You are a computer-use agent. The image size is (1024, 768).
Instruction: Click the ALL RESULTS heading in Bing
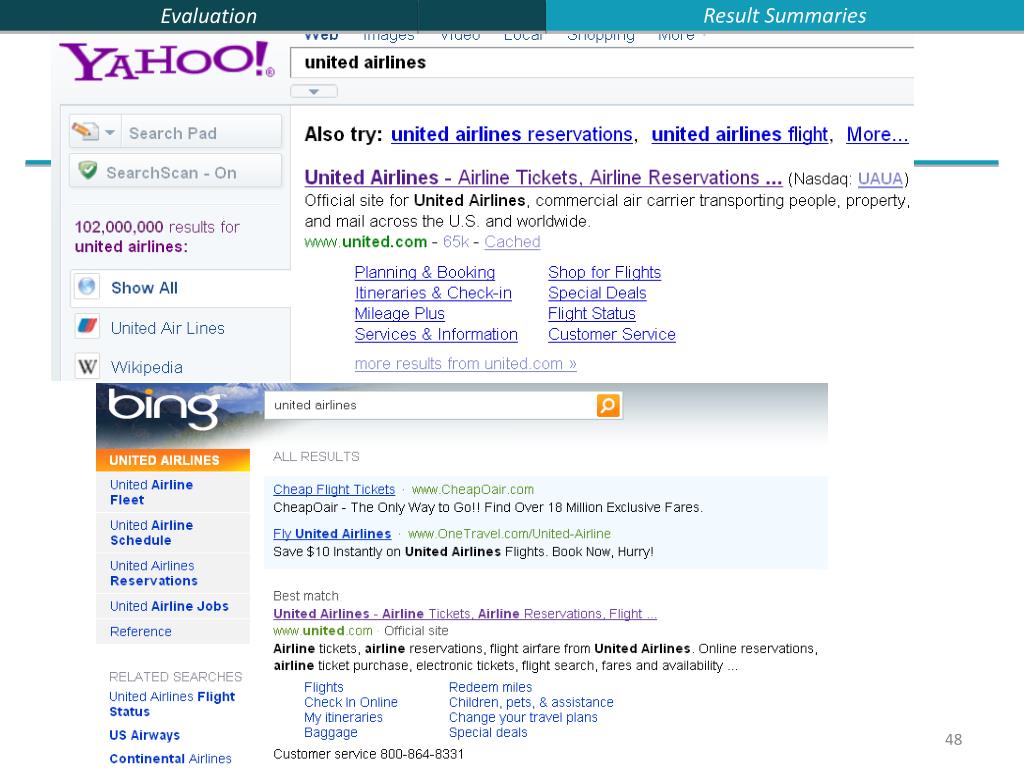pos(316,456)
